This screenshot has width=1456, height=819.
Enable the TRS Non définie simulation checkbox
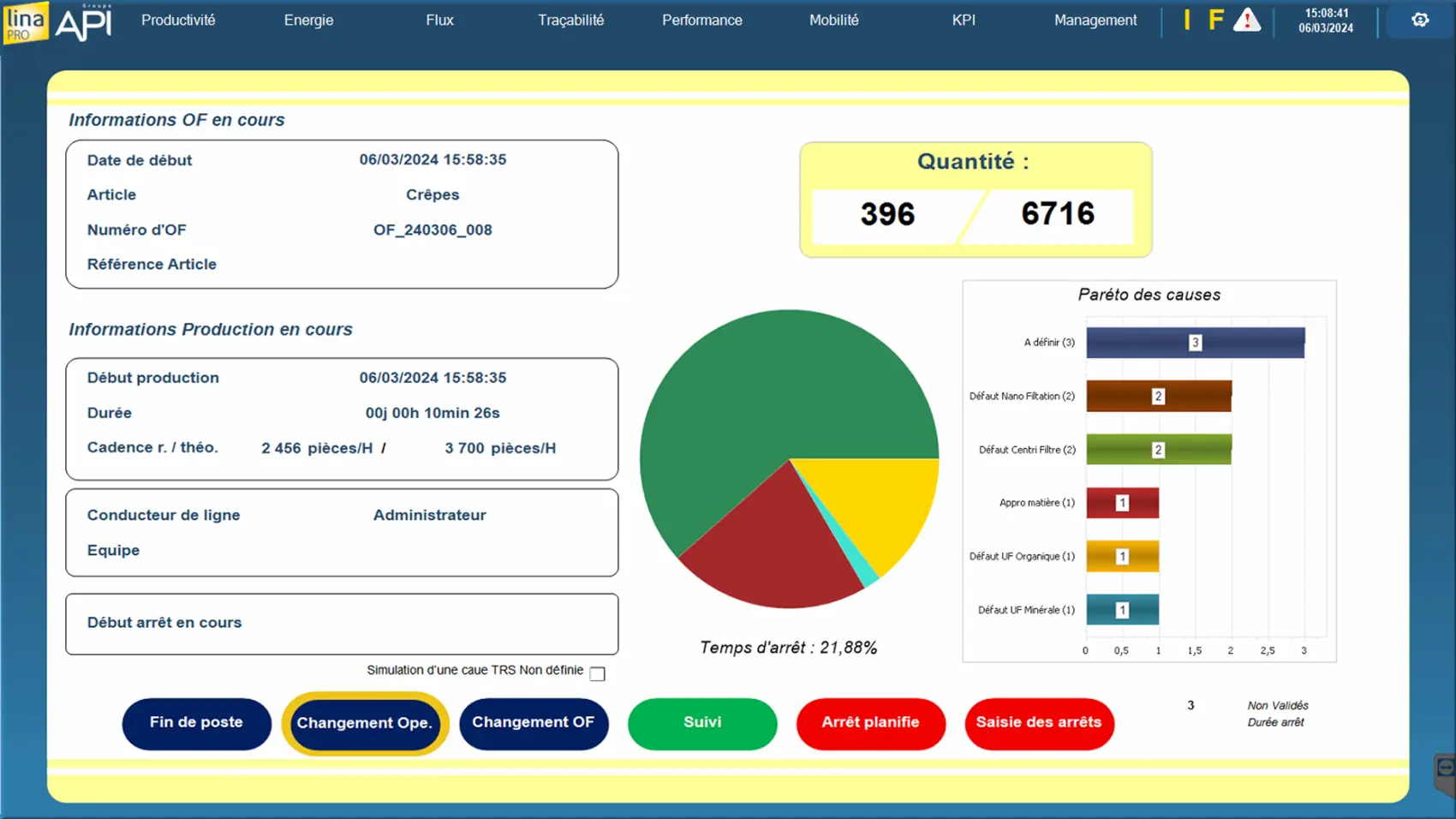(x=598, y=674)
